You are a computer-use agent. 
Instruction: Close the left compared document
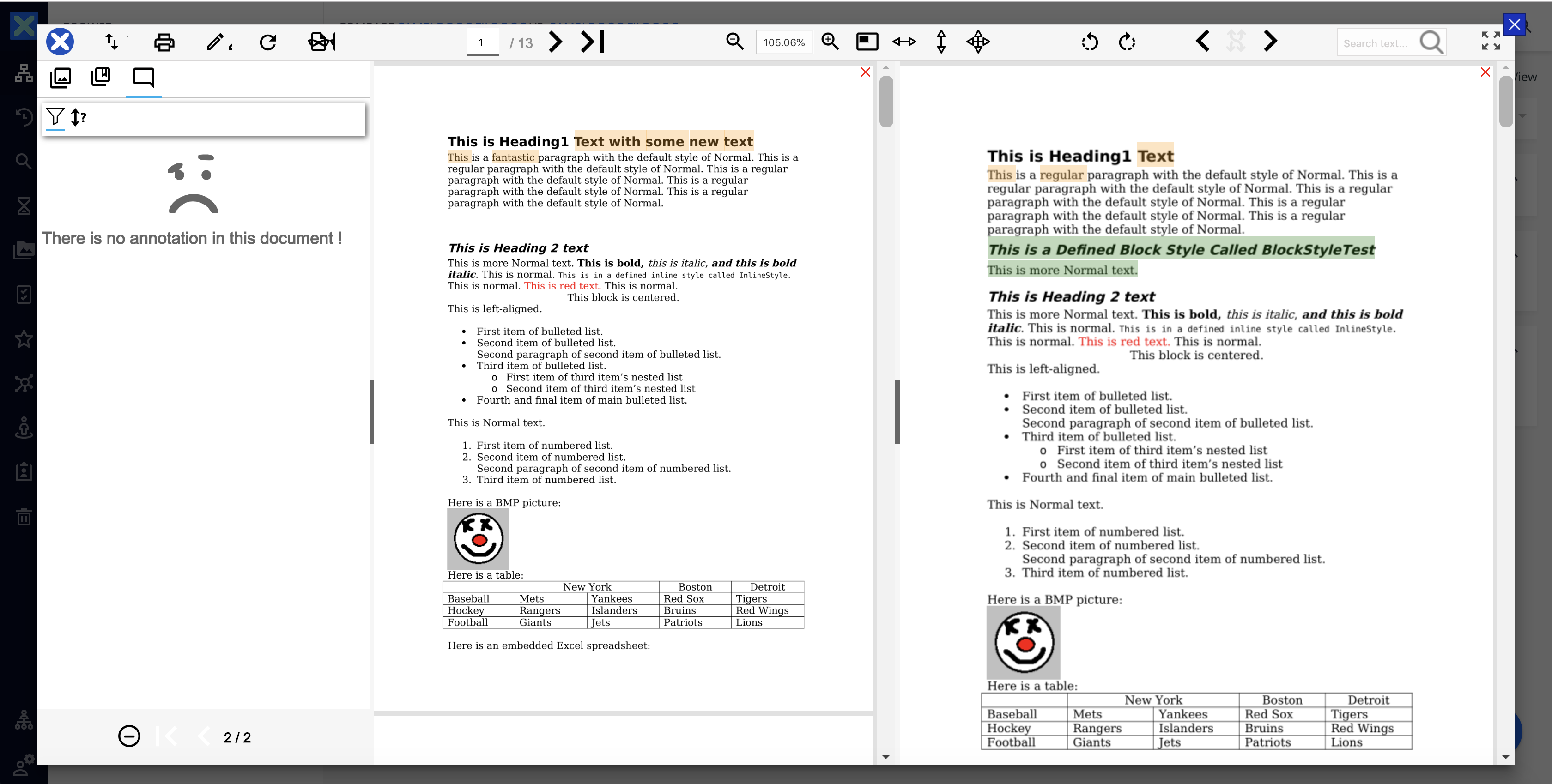pyautogui.click(x=865, y=72)
